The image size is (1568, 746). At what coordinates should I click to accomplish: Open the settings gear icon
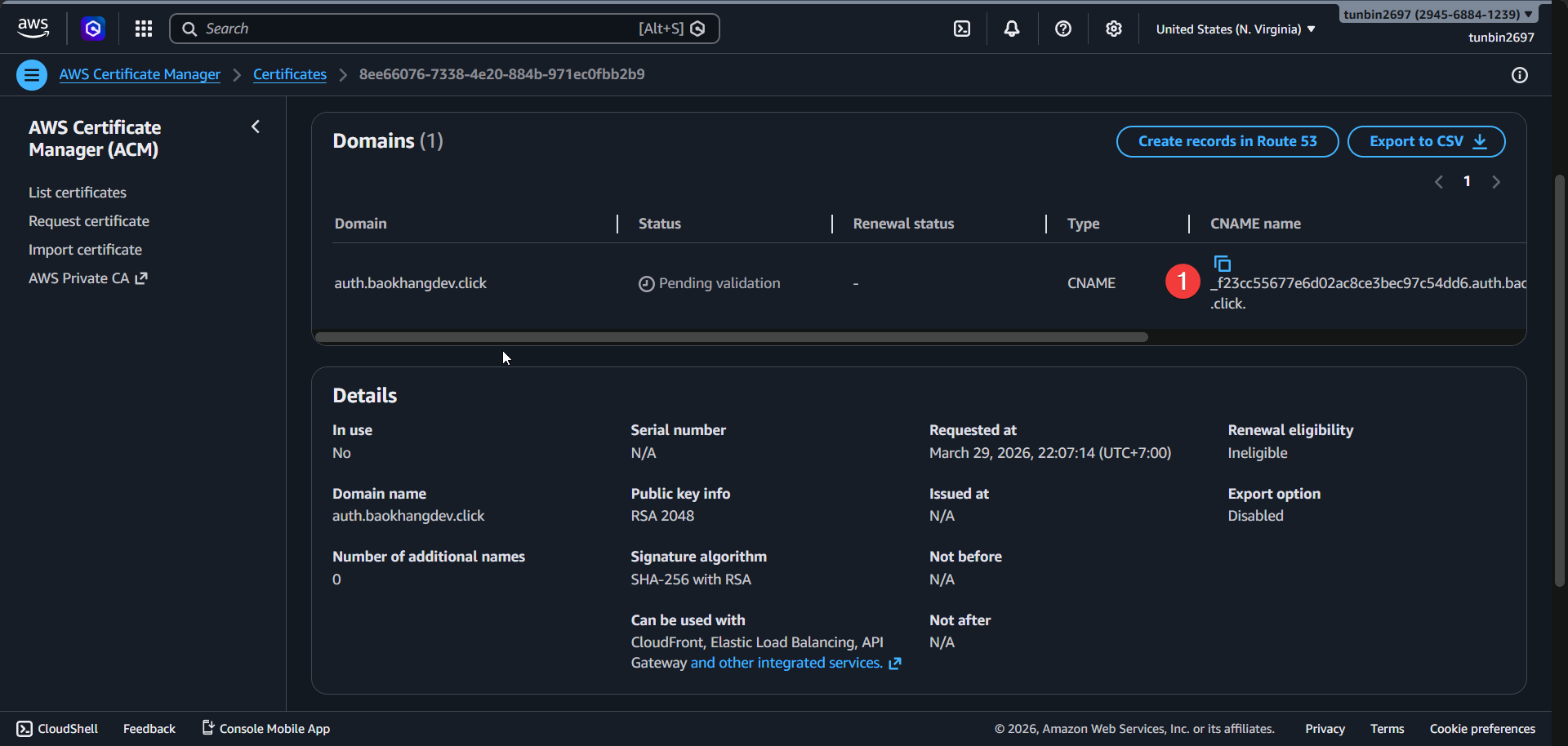coord(1113,29)
